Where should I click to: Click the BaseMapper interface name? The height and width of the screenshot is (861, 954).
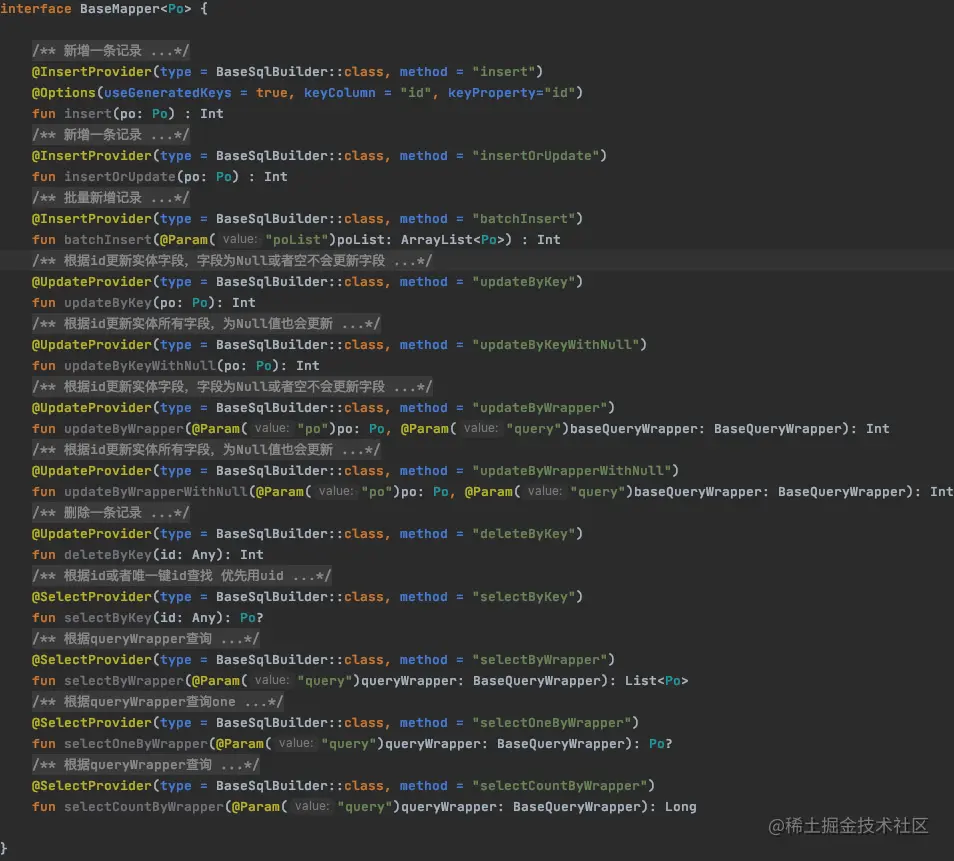120,9
